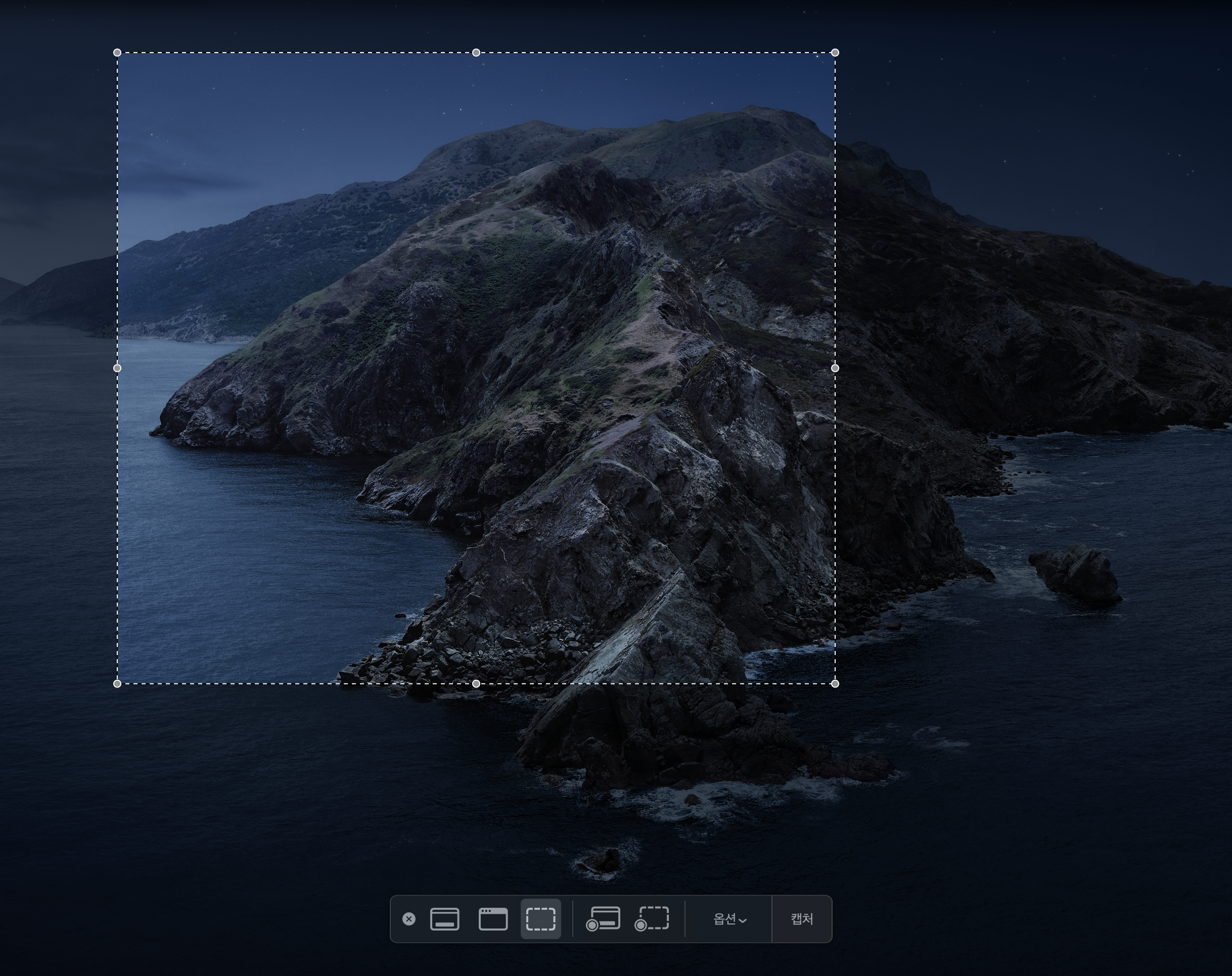Click the top-right selection corner handle

(x=835, y=53)
